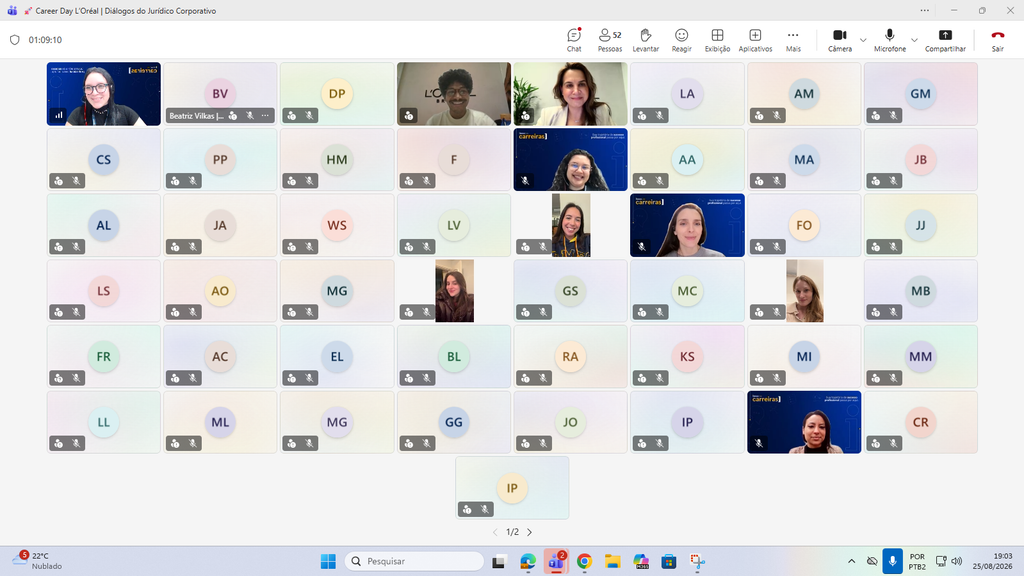Click the shield security icon beside timer
The image size is (1024, 576).
(x=14, y=40)
